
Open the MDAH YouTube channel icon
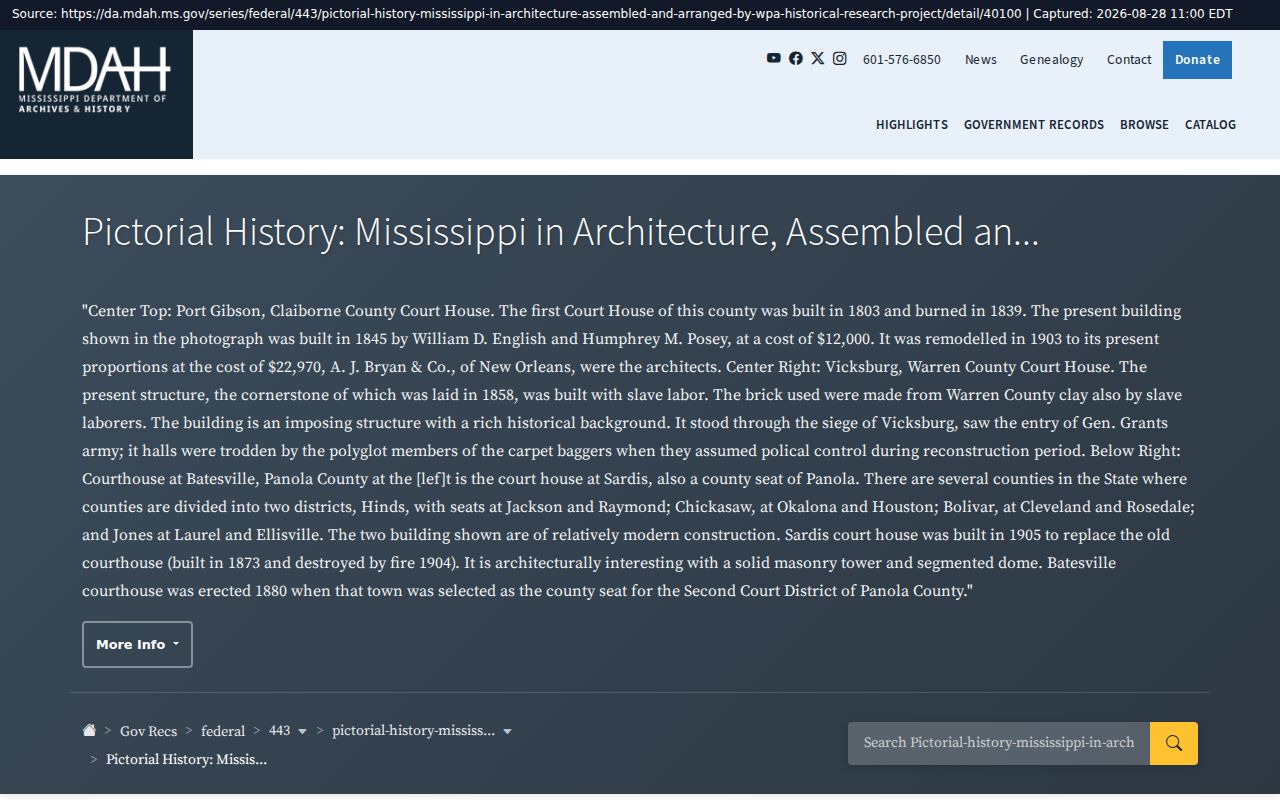point(774,58)
